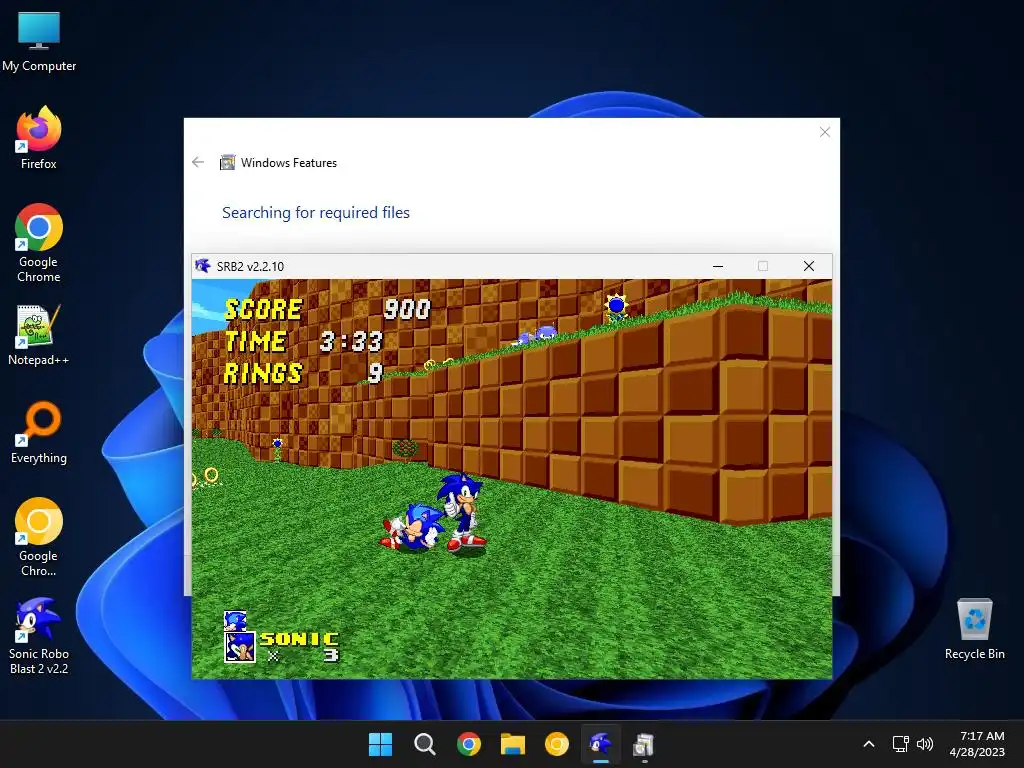This screenshot has height=768, width=1024.
Task: Open taskbar Search magnifier
Action: coord(424,744)
